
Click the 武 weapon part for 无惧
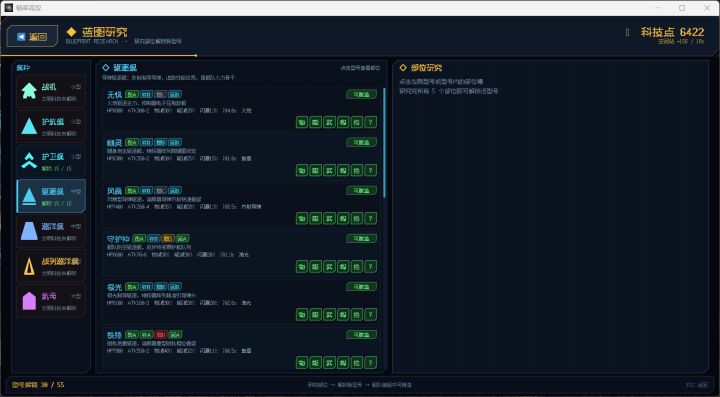[329, 122]
